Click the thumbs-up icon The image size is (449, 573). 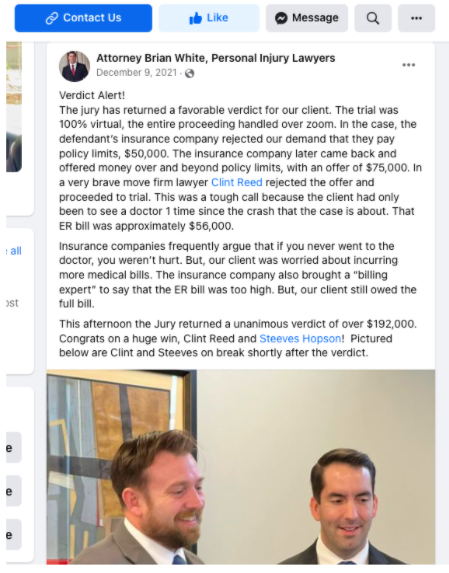pos(195,18)
